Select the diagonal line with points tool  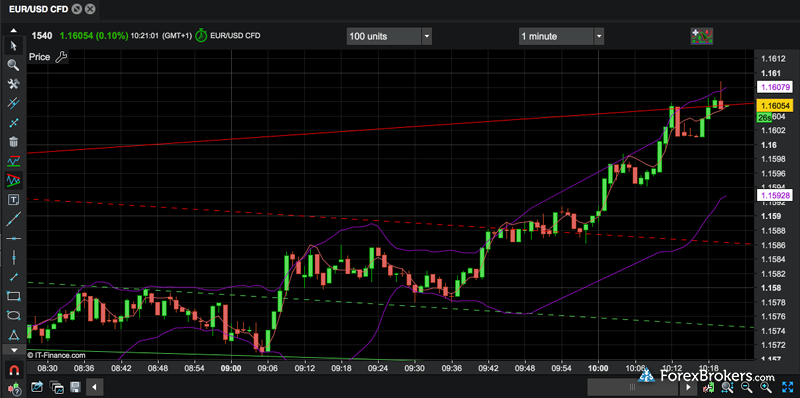13,123
